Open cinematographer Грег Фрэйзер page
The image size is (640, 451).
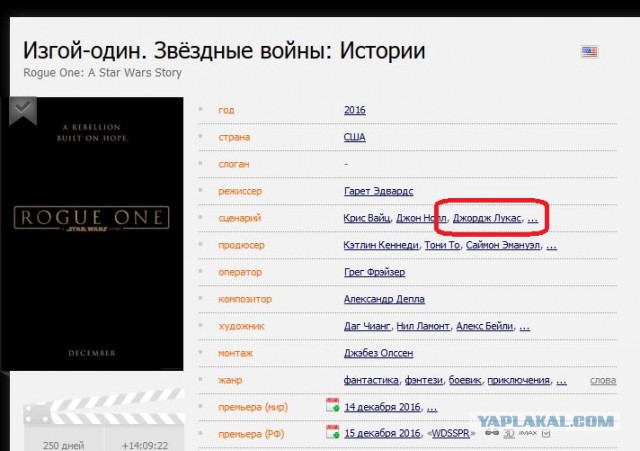pos(374,272)
